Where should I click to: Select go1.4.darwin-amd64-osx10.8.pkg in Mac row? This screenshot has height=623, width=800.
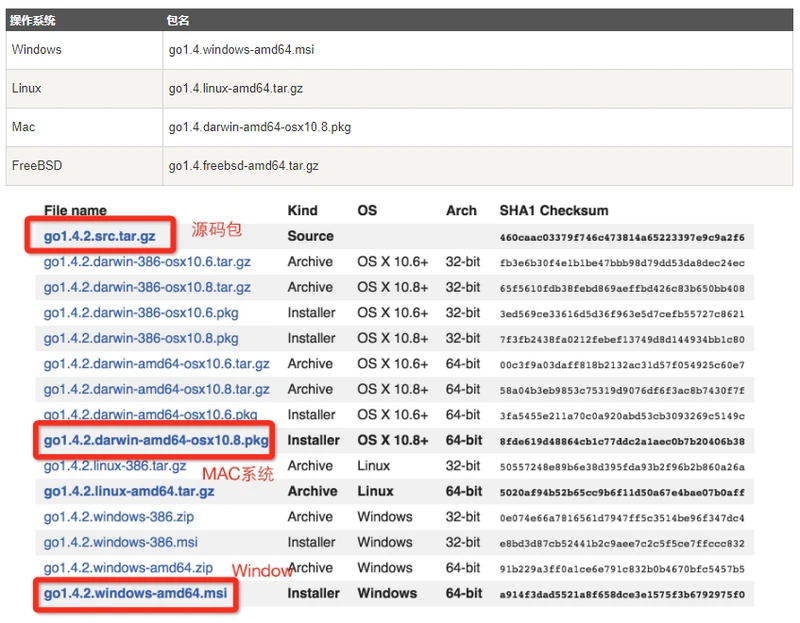pyautogui.click(x=259, y=127)
